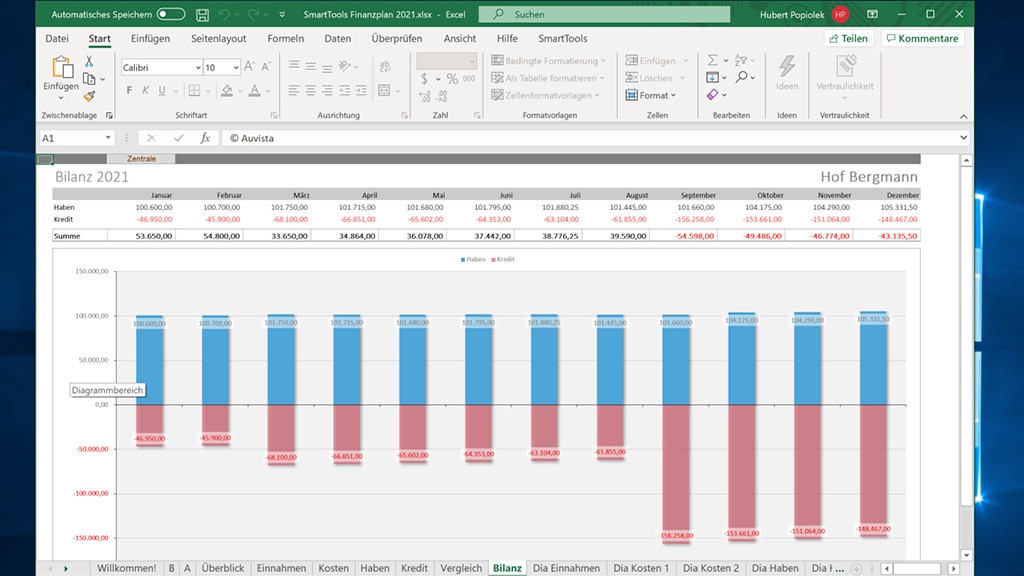Open the Formeln ribbon tab

tap(285, 39)
